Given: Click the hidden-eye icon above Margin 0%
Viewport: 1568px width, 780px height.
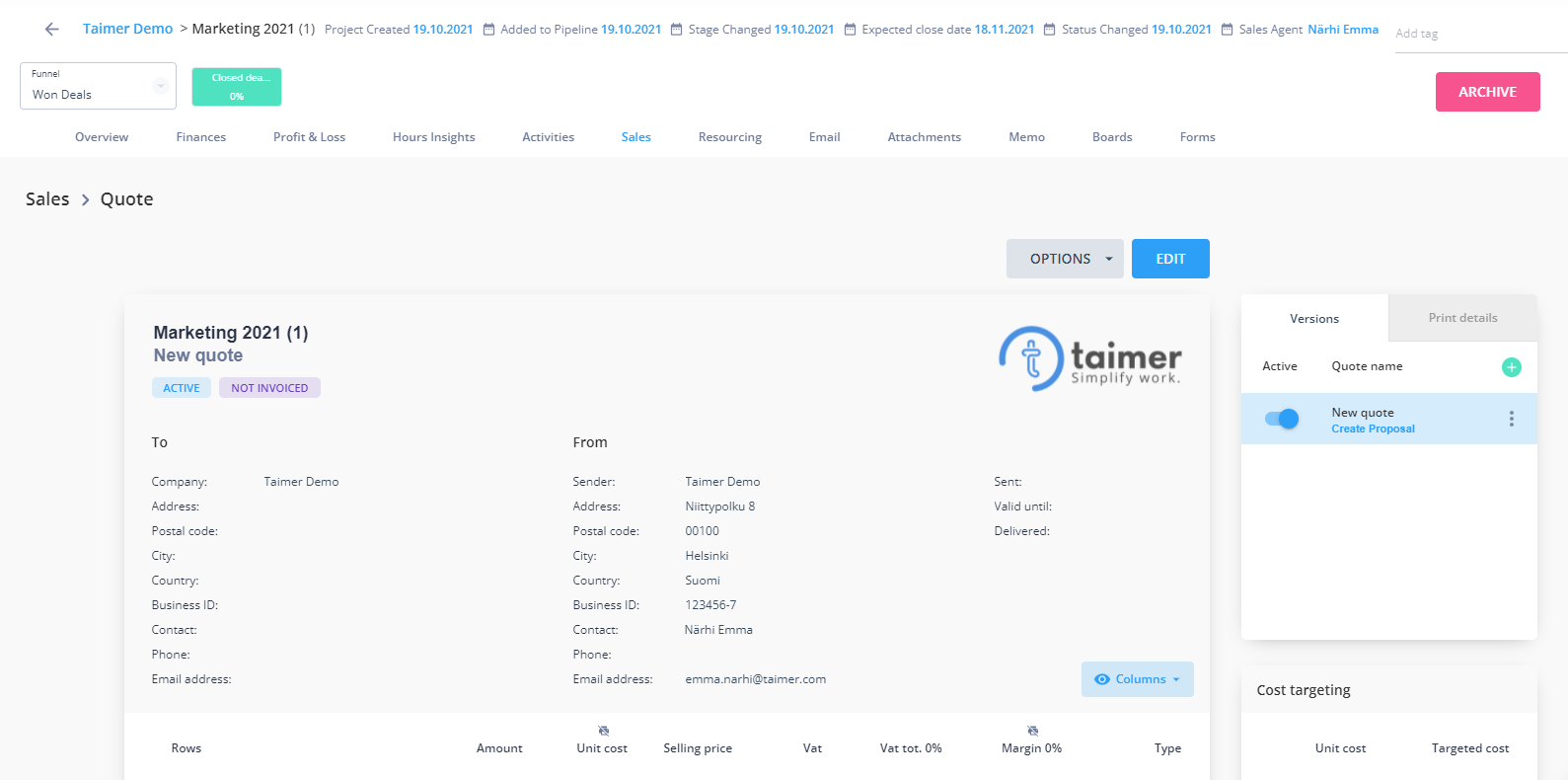Looking at the screenshot, I should point(1032,731).
